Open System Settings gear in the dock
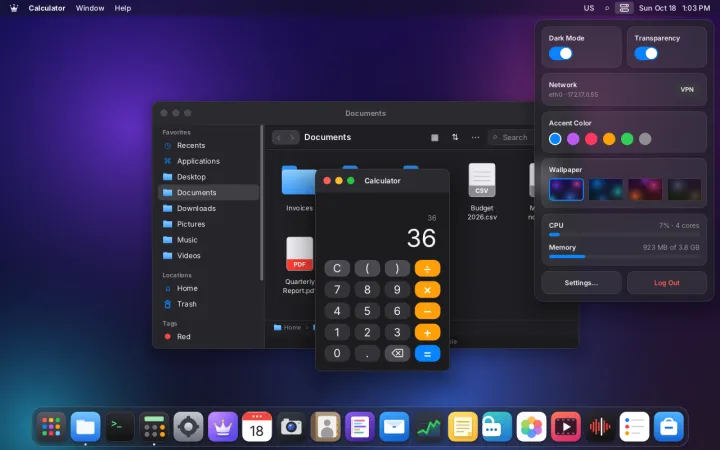This screenshot has width=720, height=450. point(188,427)
